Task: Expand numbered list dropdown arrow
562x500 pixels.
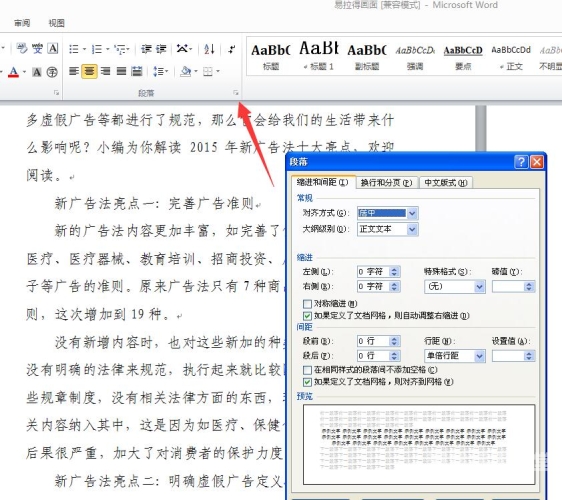Action: click(107, 49)
